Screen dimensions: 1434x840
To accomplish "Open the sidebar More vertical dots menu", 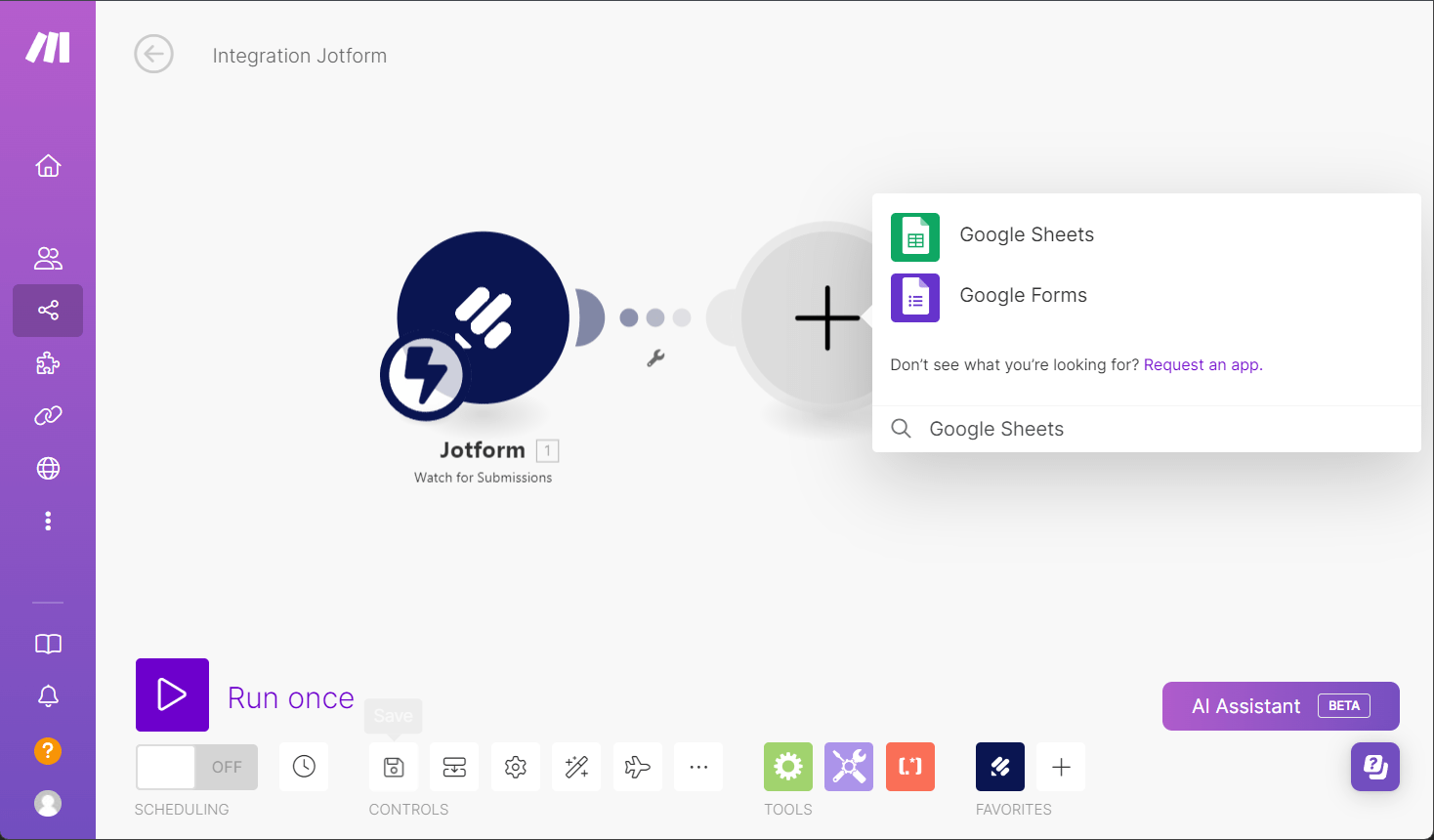I will [48, 521].
